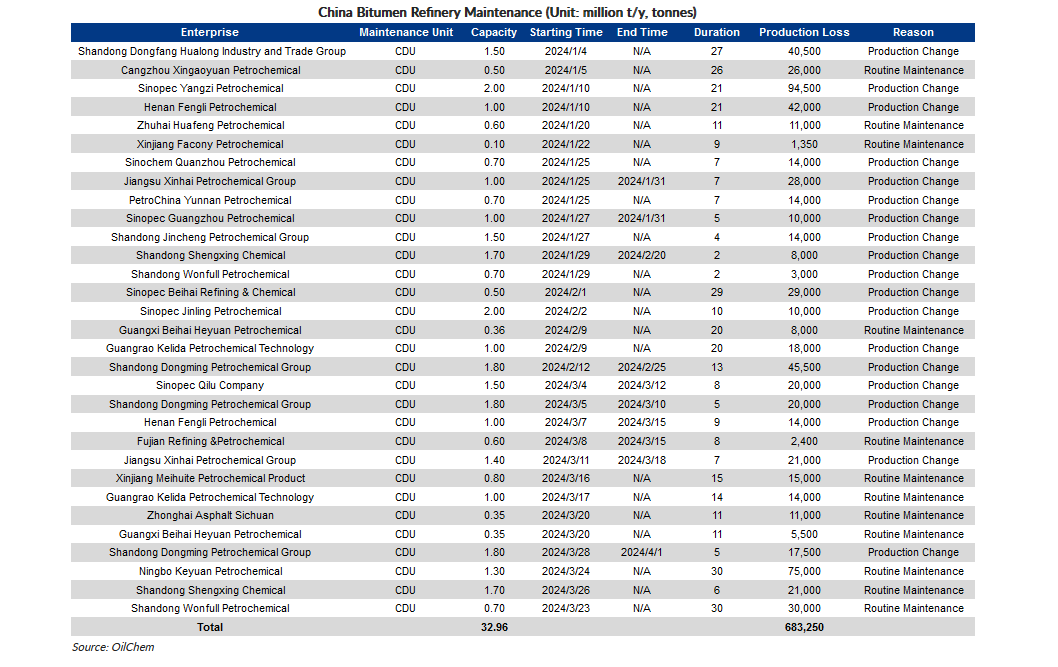Click the production loss value 45,500

[804, 368]
